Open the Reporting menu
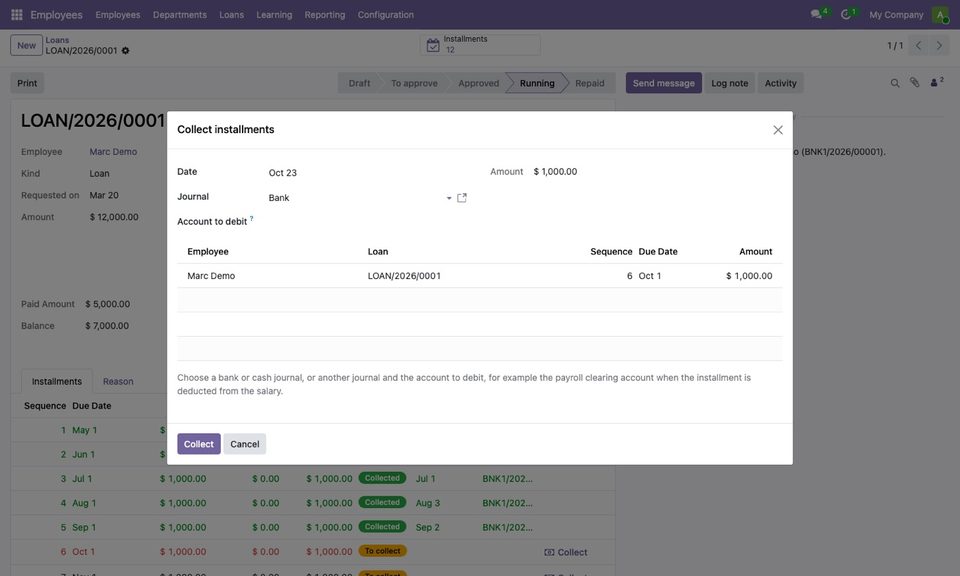 tap(324, 15)
